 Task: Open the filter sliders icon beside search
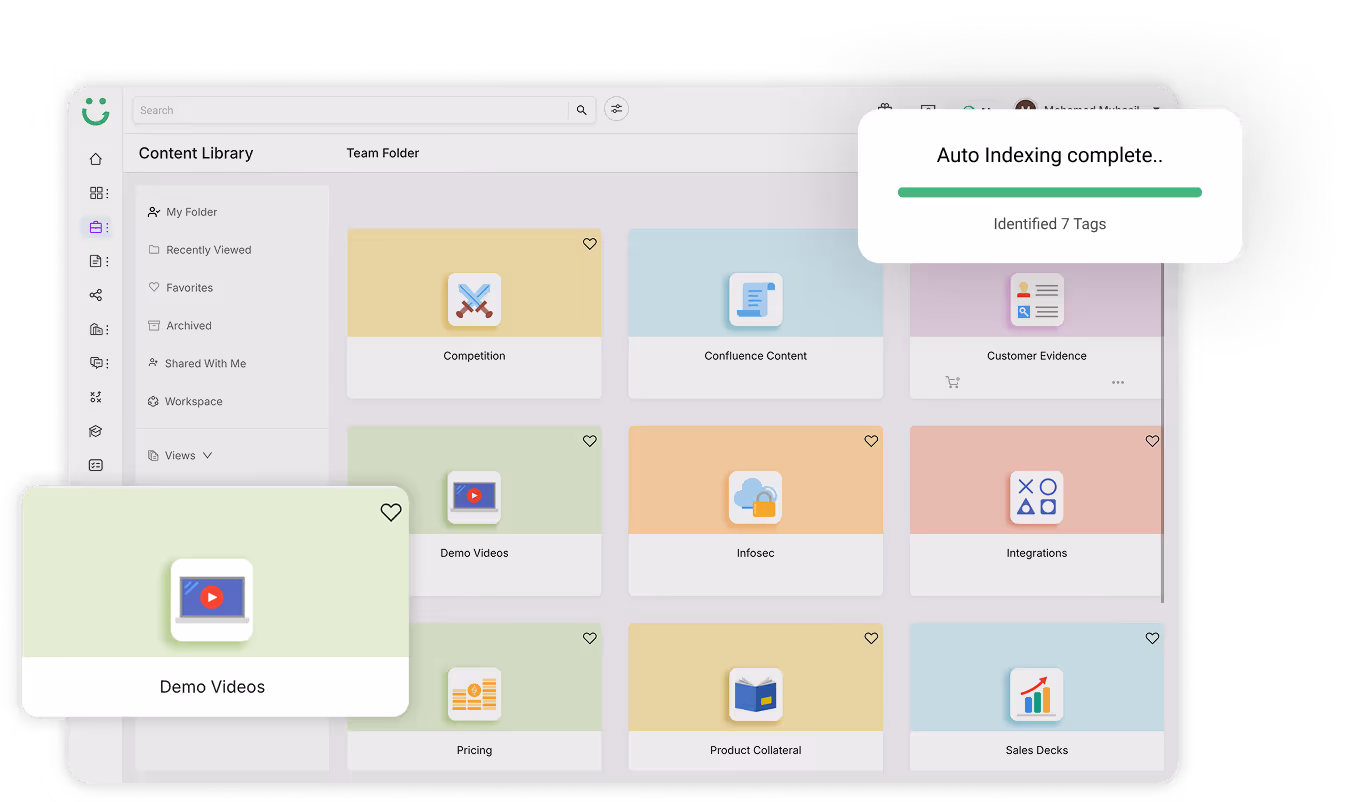tap(617, 110)
